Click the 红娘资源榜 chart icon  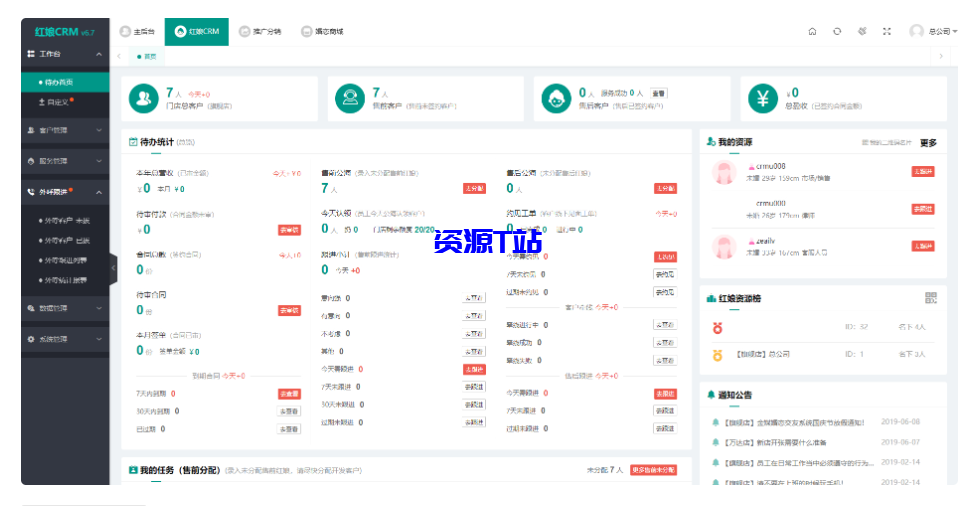(711, 298)
